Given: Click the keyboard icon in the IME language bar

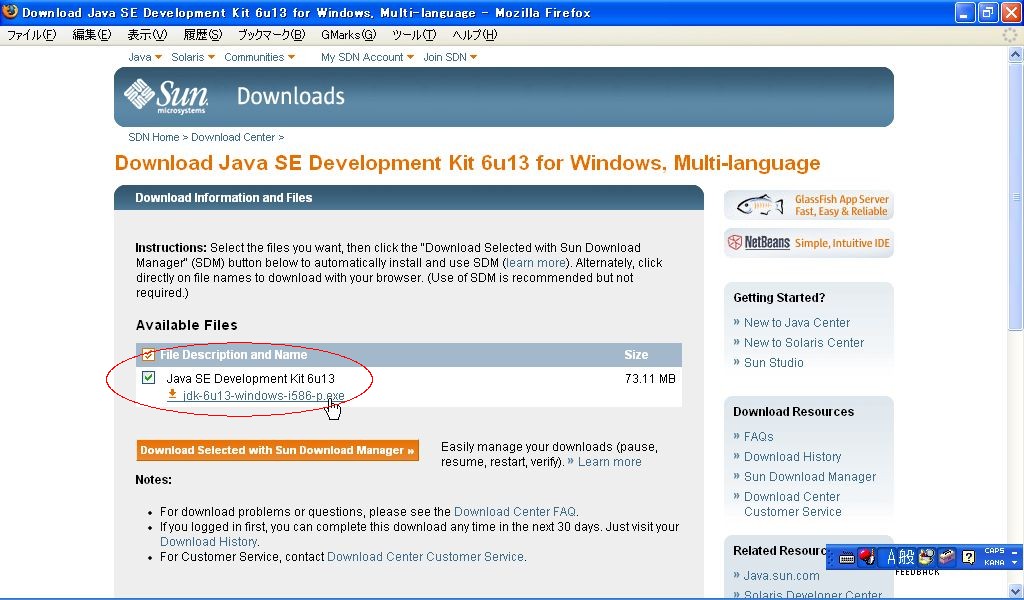Looking at the screenshot, I should (846, 558).
